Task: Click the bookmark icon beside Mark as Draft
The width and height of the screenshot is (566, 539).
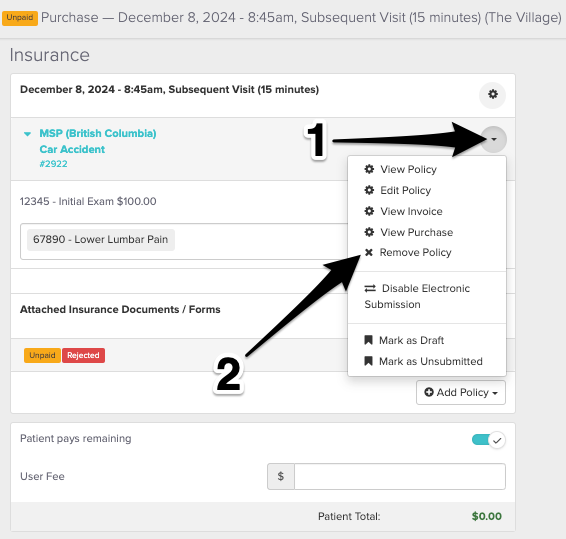Action: (369, 340)
